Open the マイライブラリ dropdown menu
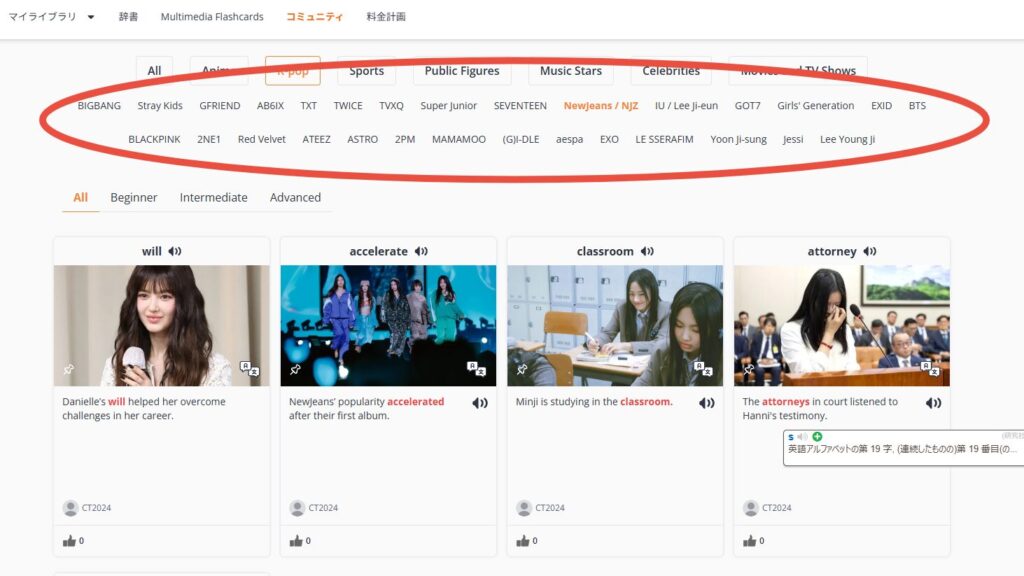Viewport: 1024px width, 576px height. pos(52,16)
